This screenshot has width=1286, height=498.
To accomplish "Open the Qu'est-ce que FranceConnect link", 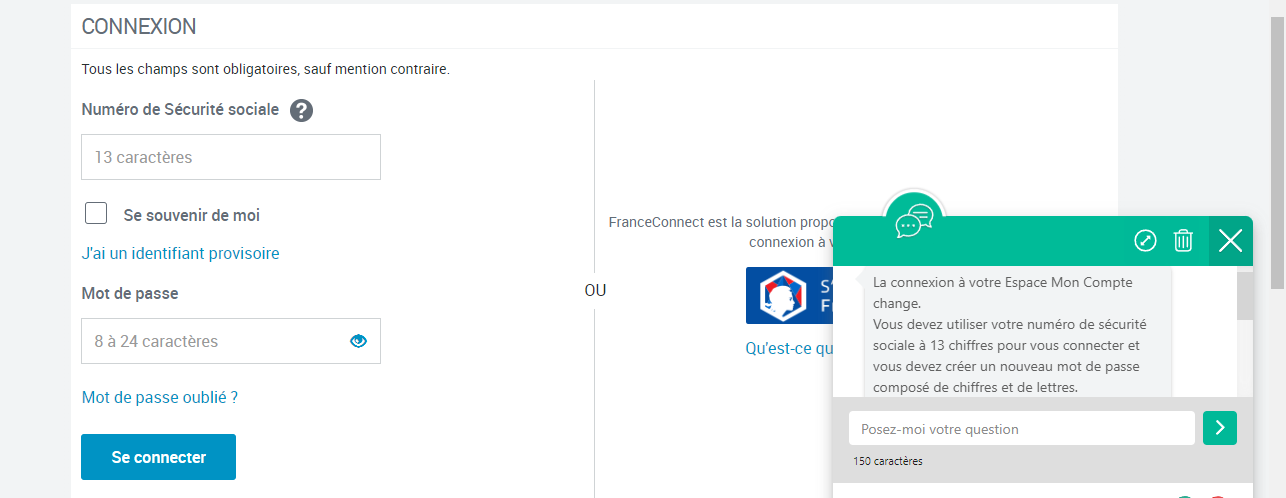I will [789, 348].
